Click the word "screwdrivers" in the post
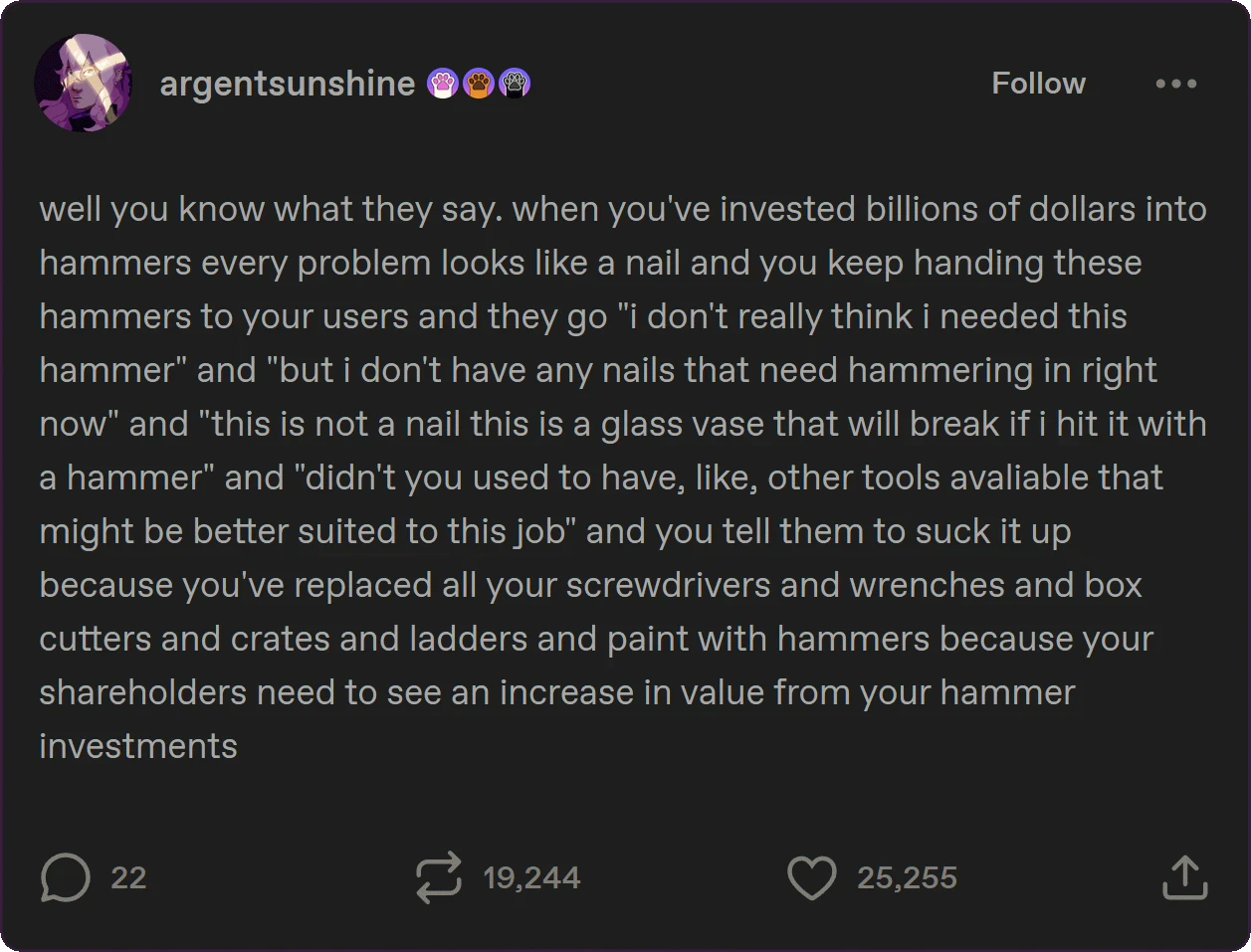The width and height of the screenshot is (1251, 952). (668, 586)
